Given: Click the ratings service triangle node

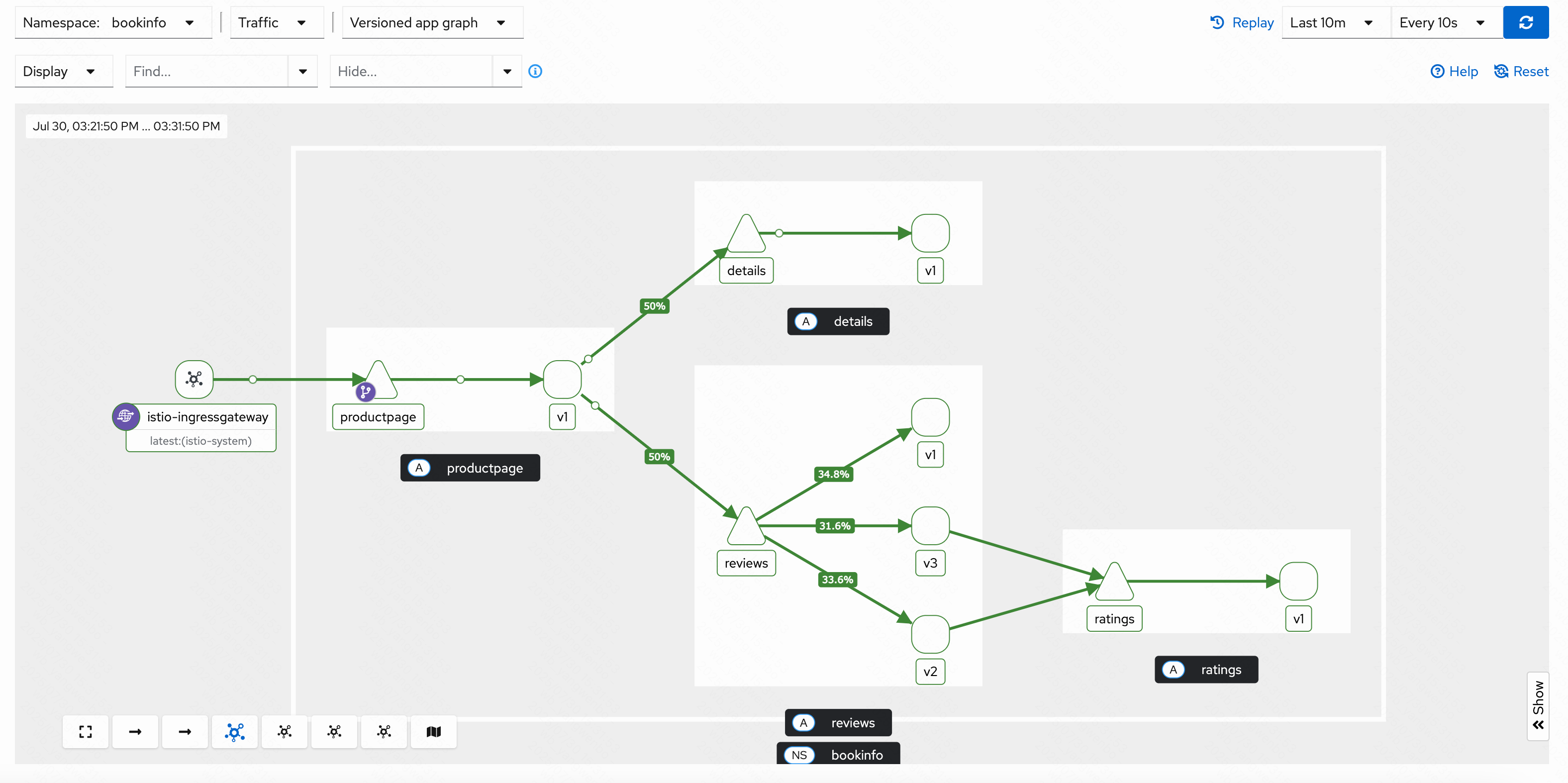Looking at the screenshot, I should 1114,584.
